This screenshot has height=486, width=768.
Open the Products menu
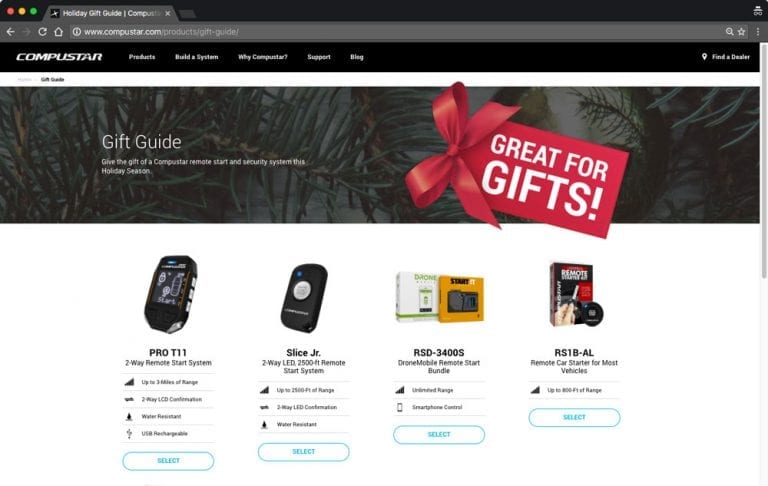(142, 57)
